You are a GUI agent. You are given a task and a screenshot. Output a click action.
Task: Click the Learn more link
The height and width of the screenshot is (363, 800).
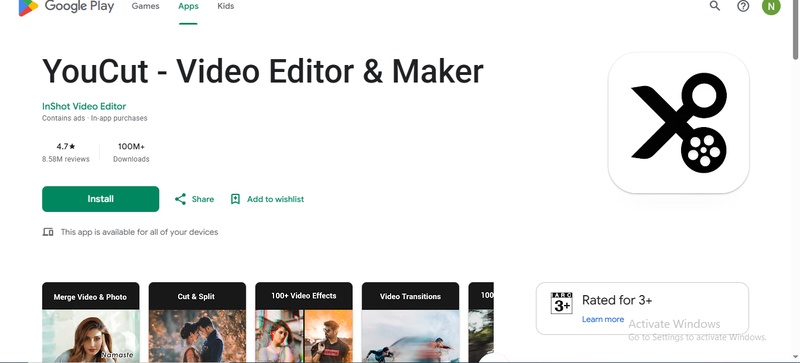pos(603,319)
